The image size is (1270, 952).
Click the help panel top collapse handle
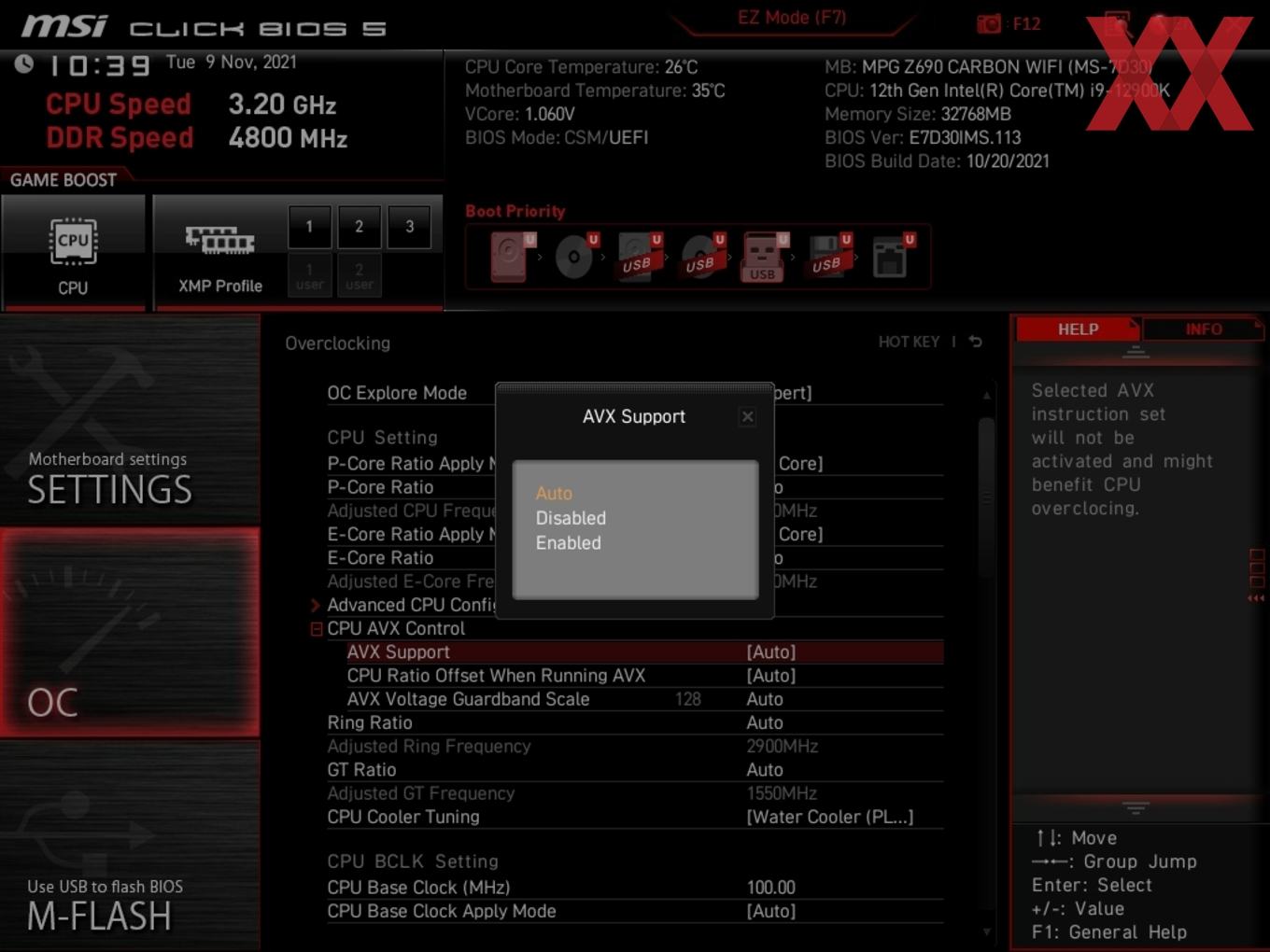point(1136,352)
